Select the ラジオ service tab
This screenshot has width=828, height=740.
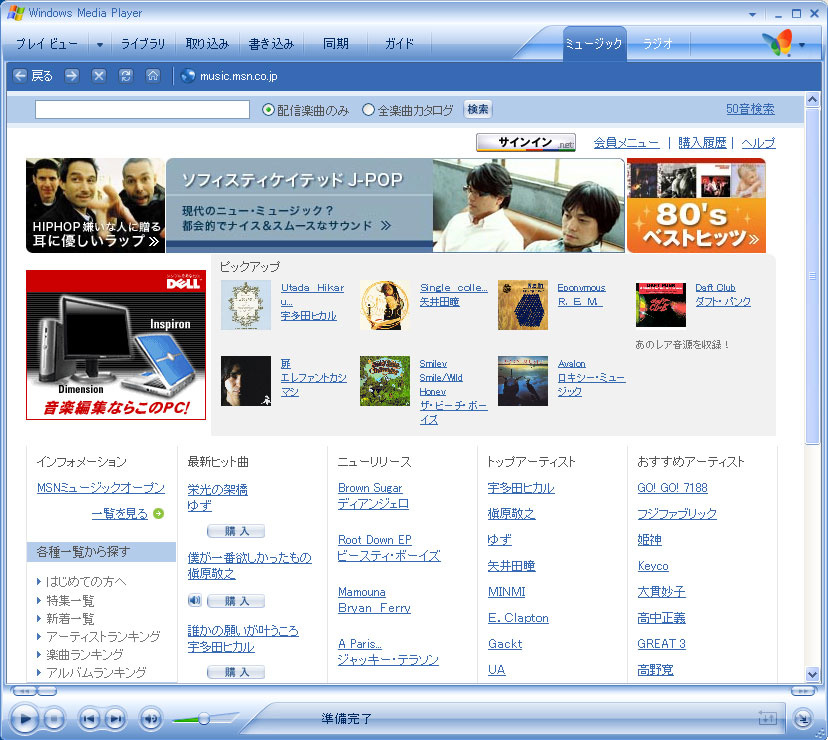click(x=658, y=43)
